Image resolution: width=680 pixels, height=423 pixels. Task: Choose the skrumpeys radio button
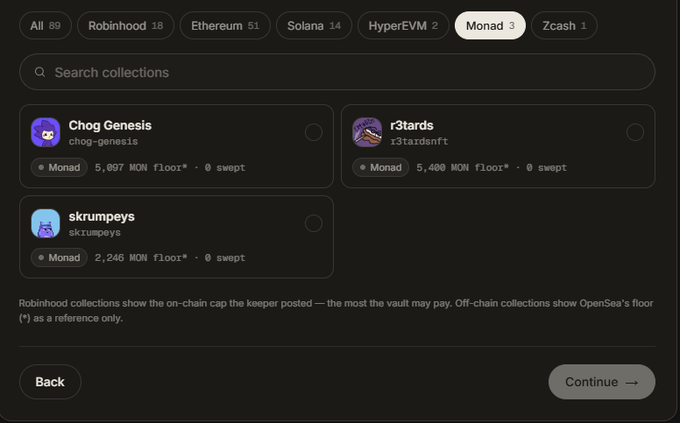[314, 223]
